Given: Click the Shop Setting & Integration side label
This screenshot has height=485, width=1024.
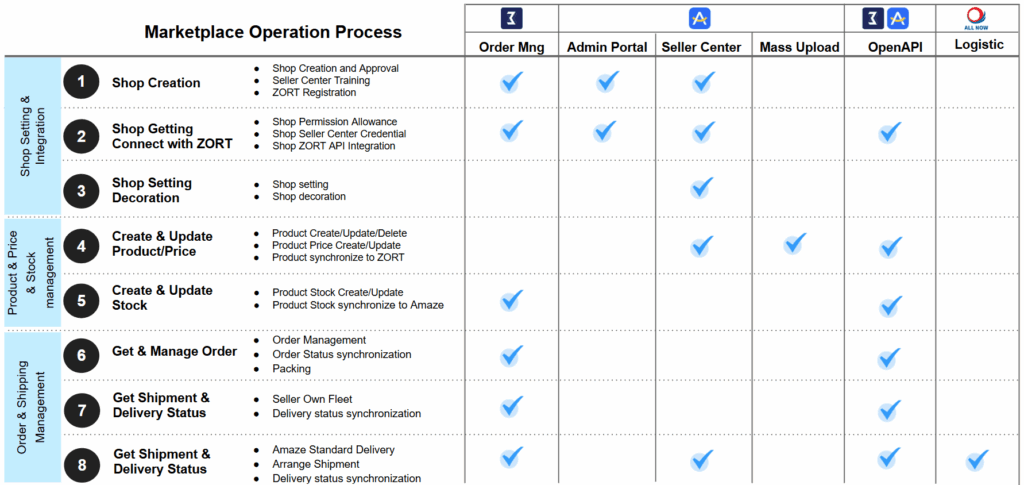Looking at the screenshot, I should pyautogui.click(x=32, y=136).
